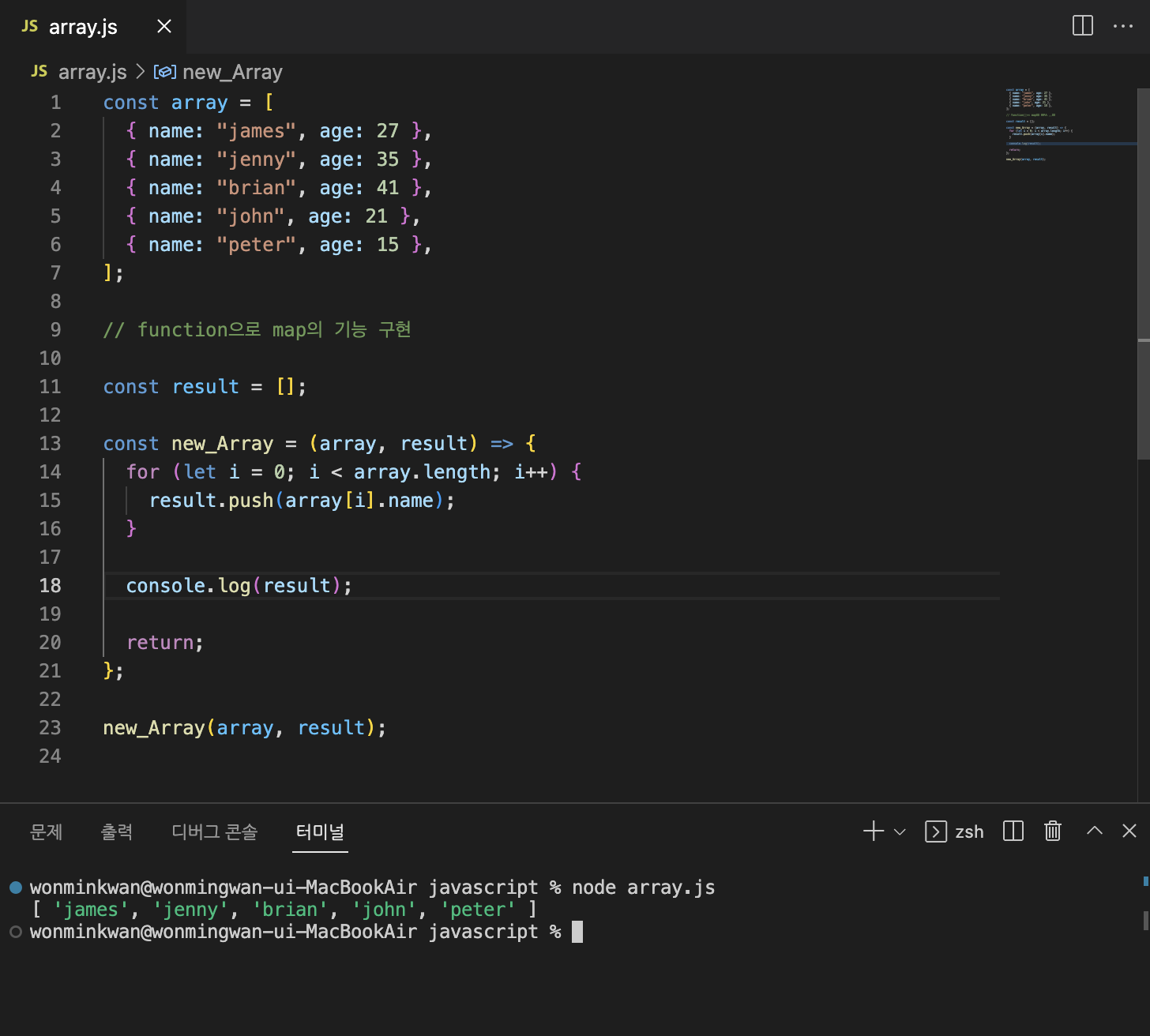Maximize the panel with the chevron-up
The height and width of the screenshot is (1036, 1150).
[1095, 830]
